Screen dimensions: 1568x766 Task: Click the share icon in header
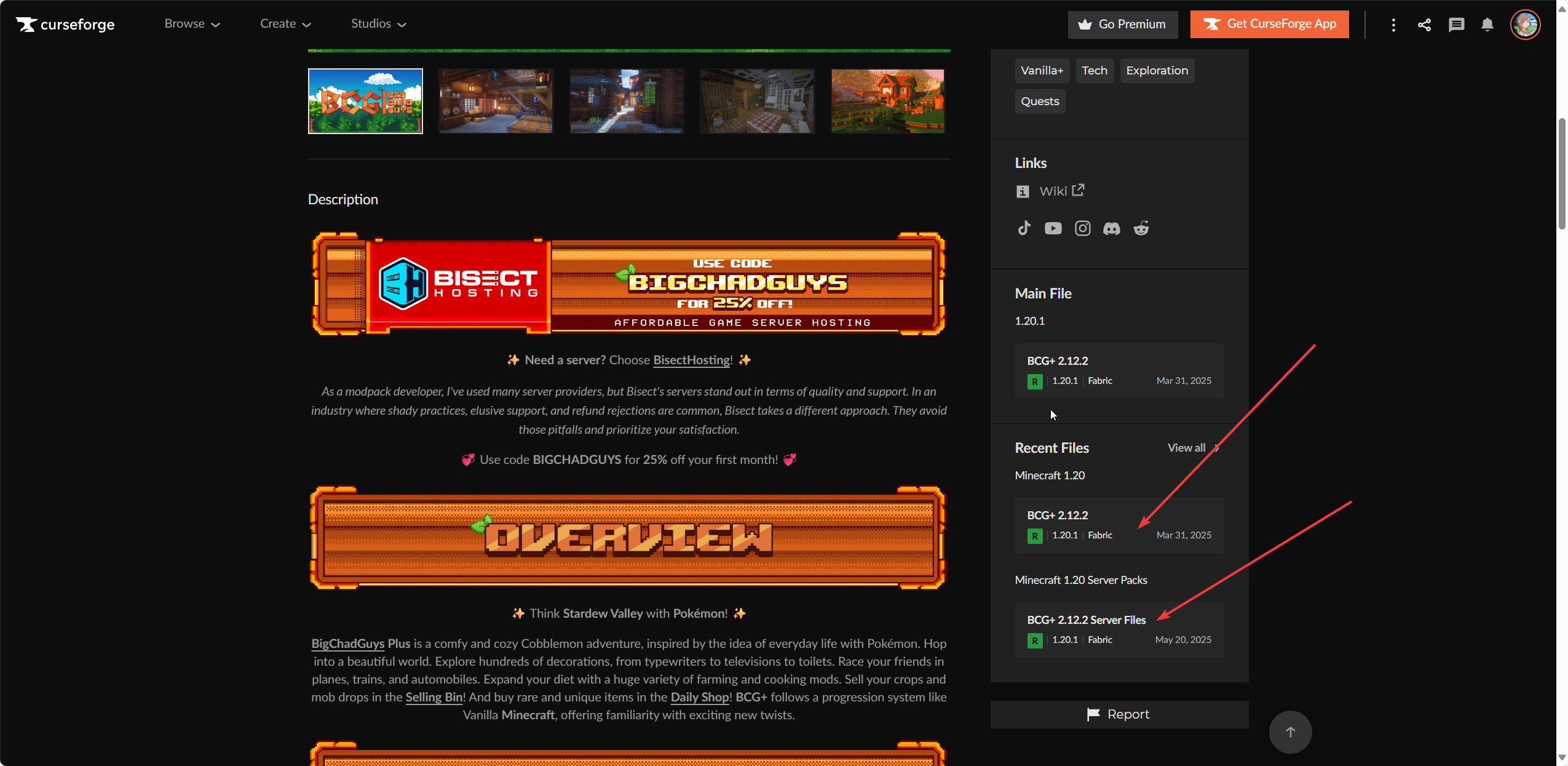1424,25
